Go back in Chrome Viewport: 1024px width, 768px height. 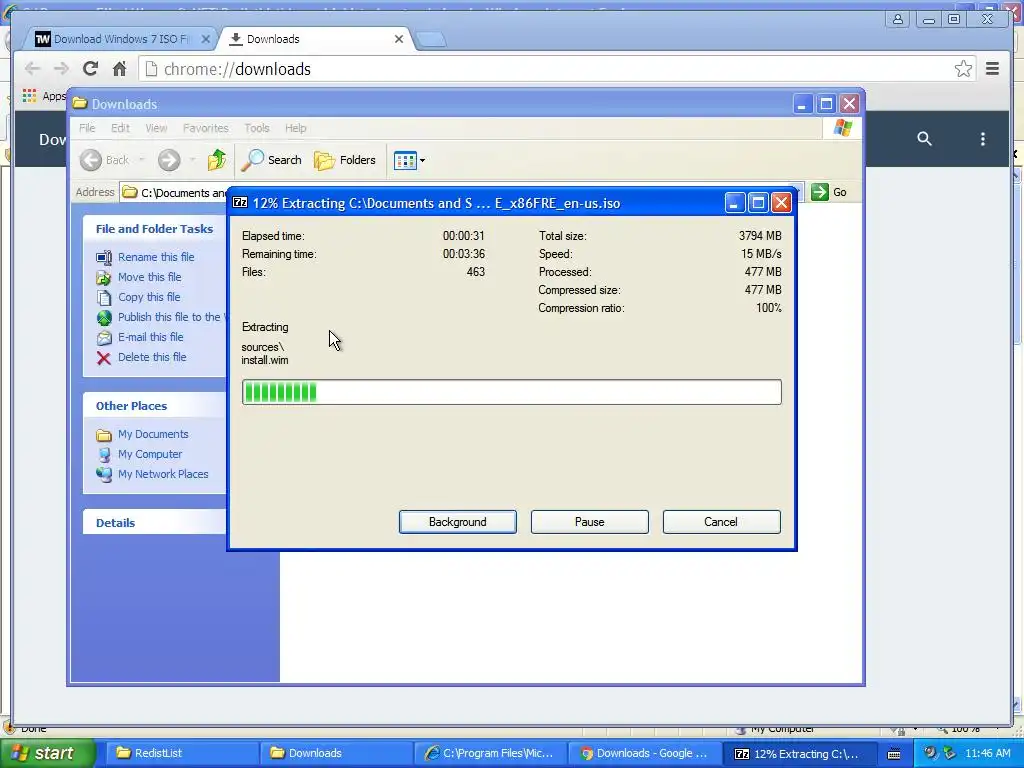(32, 69)
